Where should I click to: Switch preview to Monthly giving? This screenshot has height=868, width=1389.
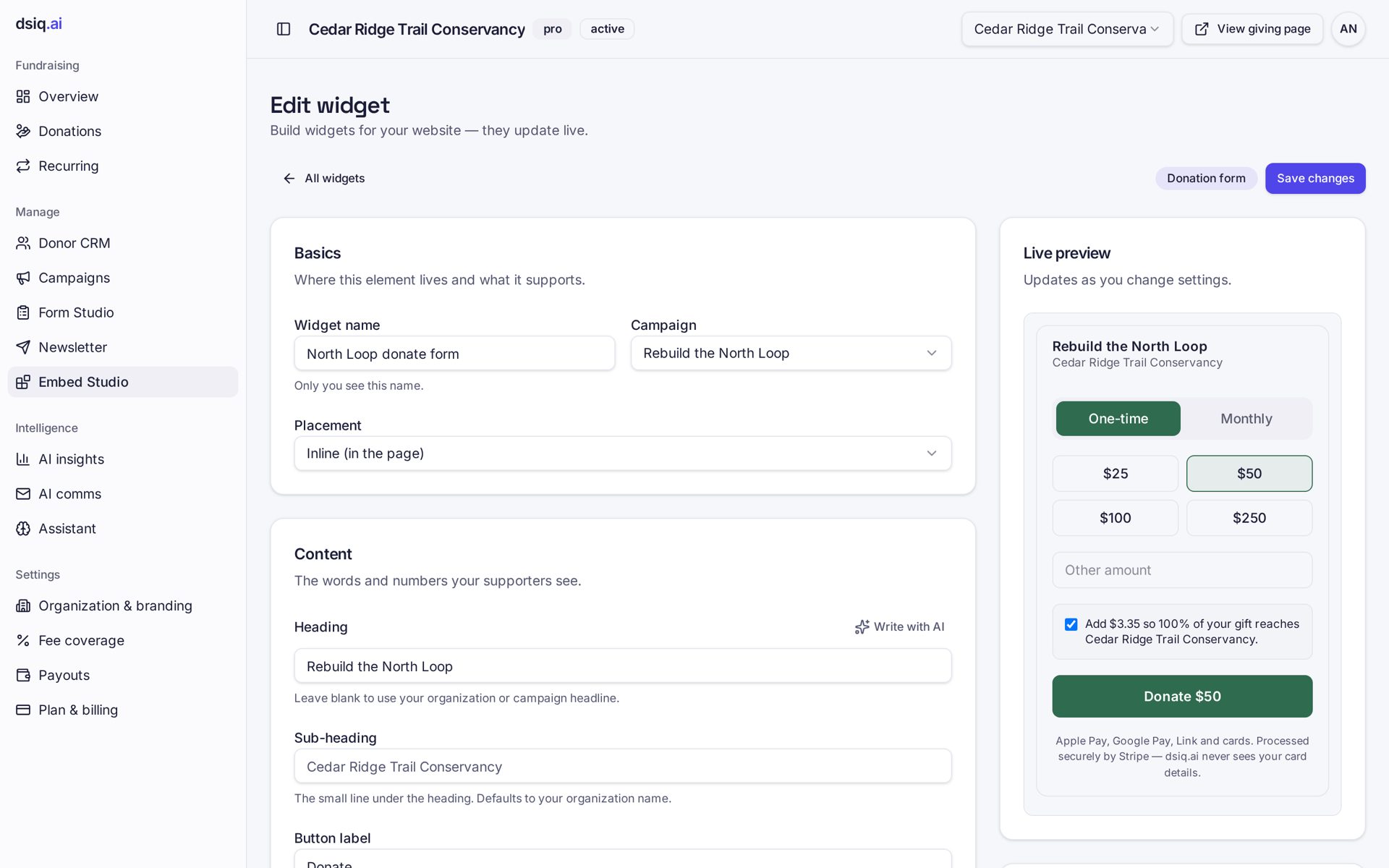(1246, 419)
